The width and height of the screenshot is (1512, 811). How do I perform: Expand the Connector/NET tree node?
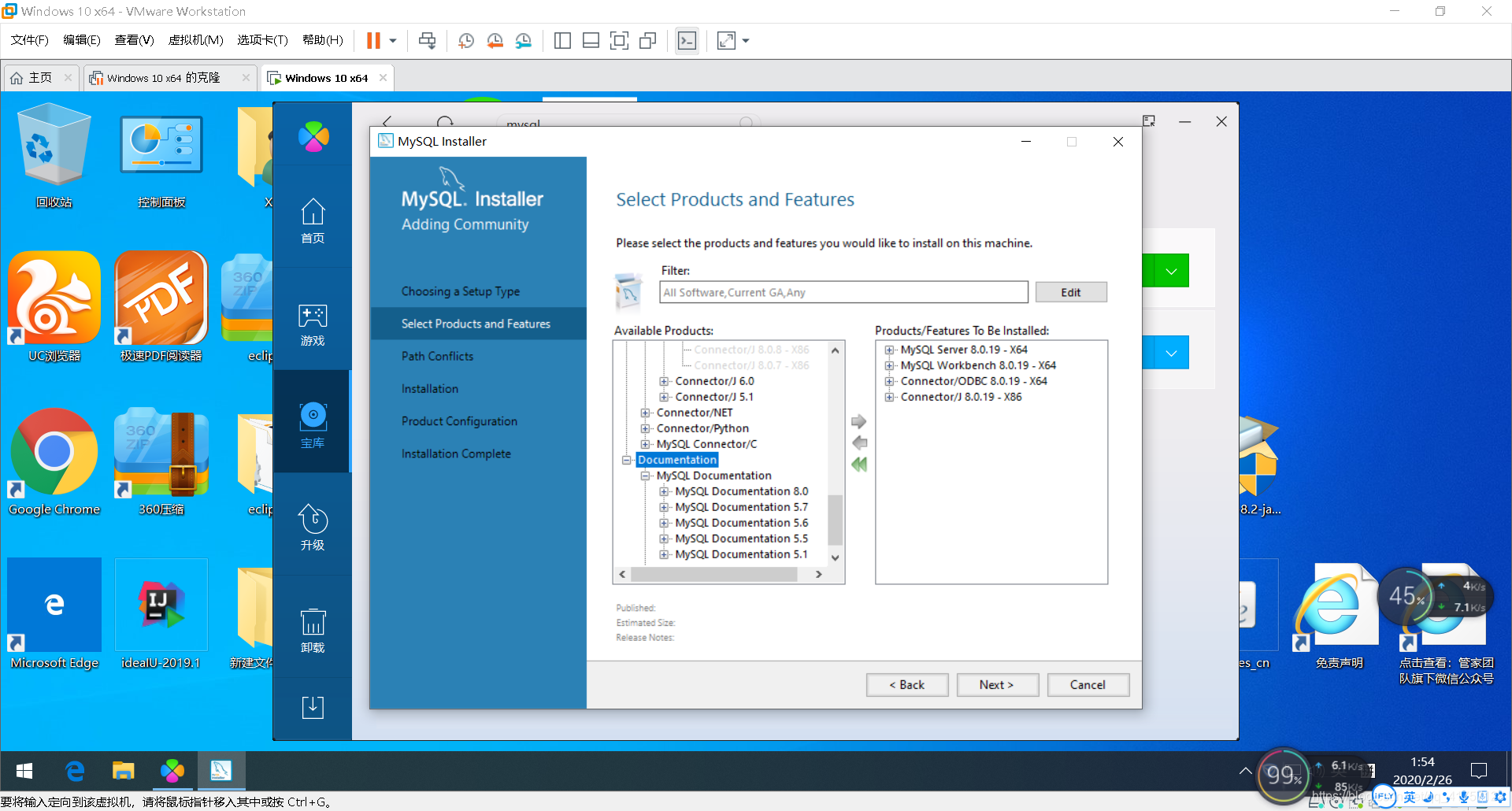tap(646, 413)
